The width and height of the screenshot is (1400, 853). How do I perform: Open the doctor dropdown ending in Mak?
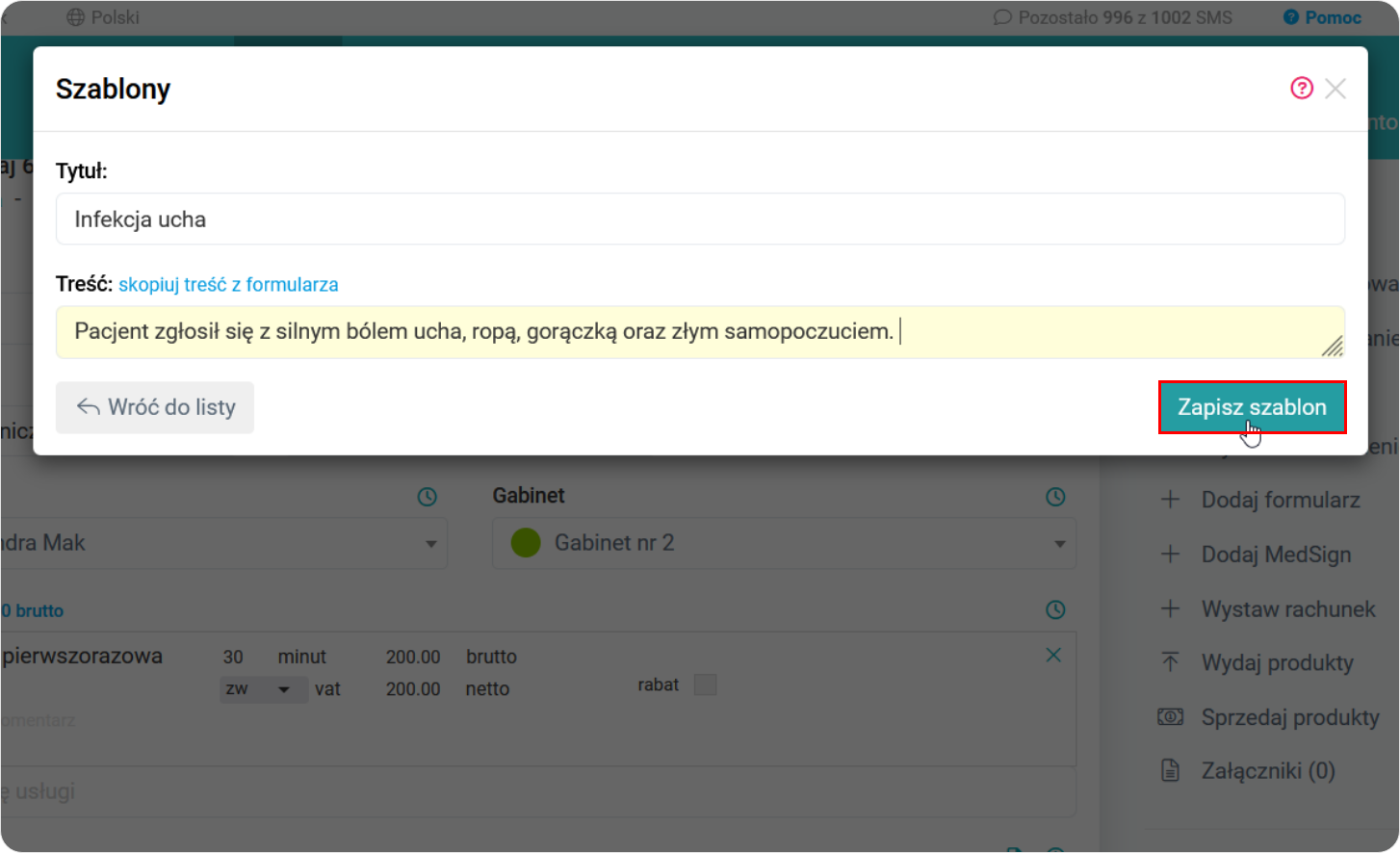click(x=430, y=543)
